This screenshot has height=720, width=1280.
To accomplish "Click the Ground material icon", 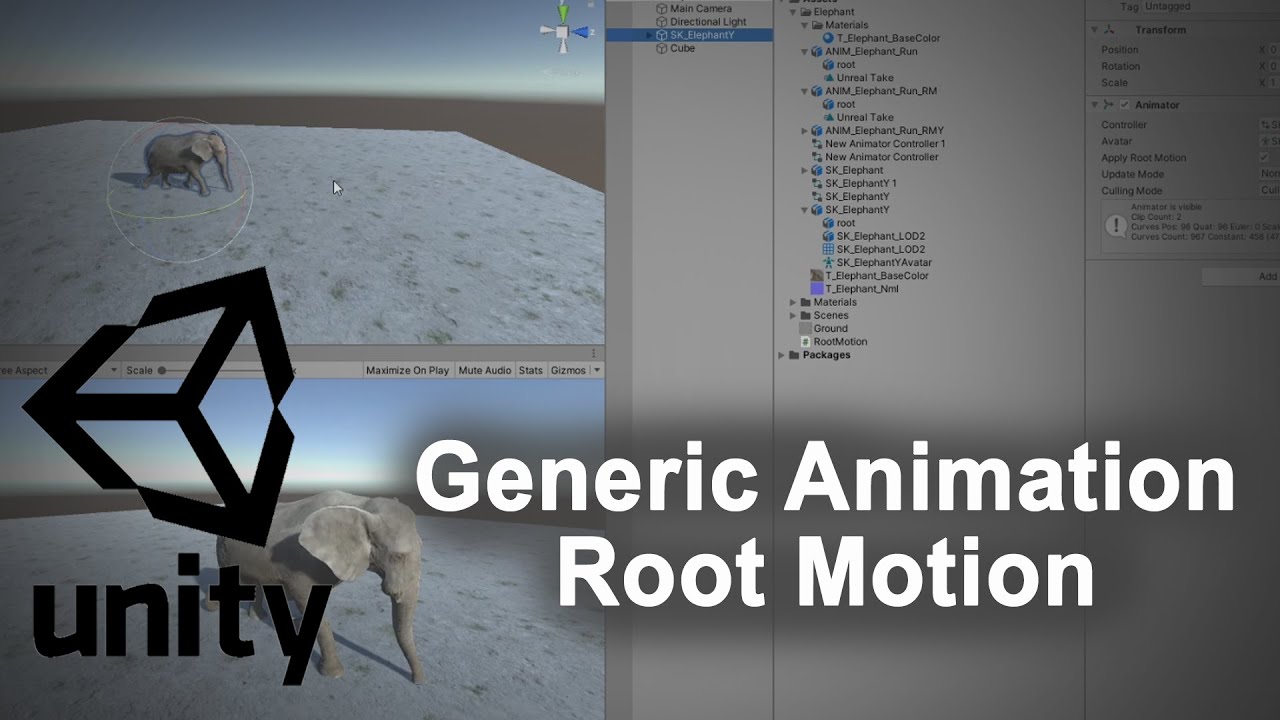I will point(805,328).
